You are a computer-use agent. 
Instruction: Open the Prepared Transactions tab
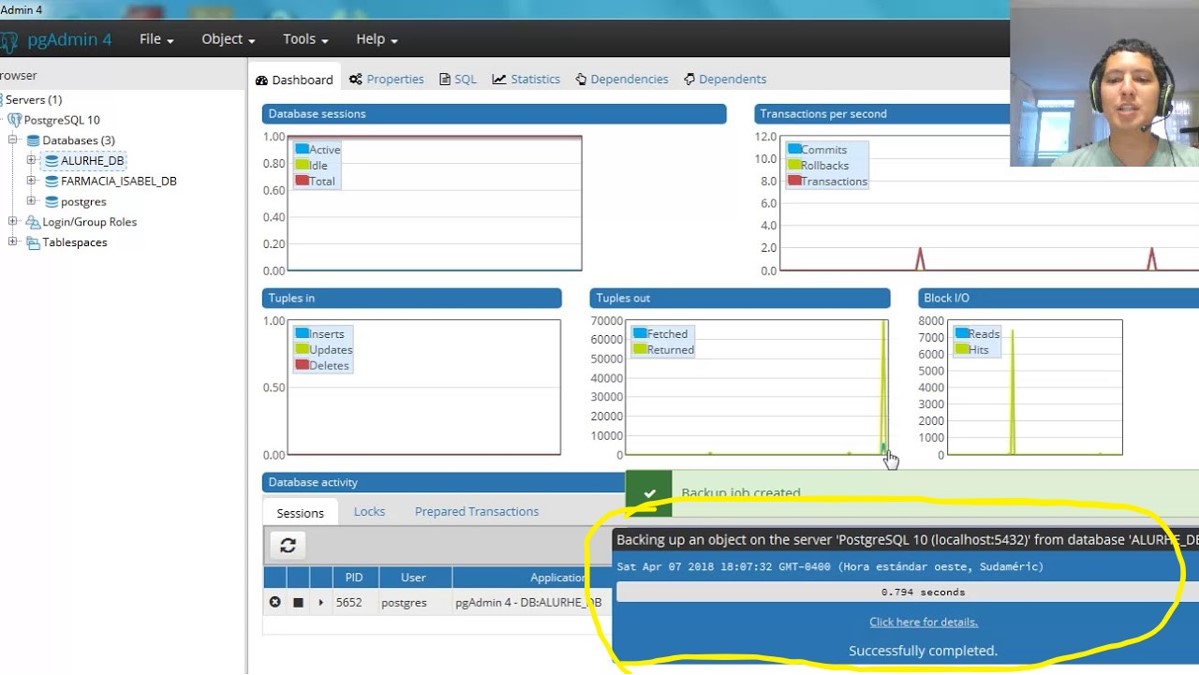click(476, 511)
